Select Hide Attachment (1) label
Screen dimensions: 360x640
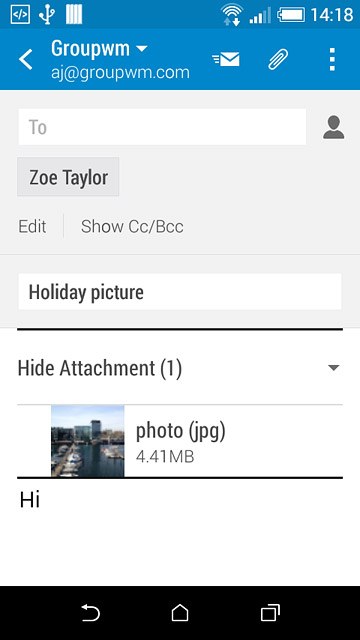100,368
